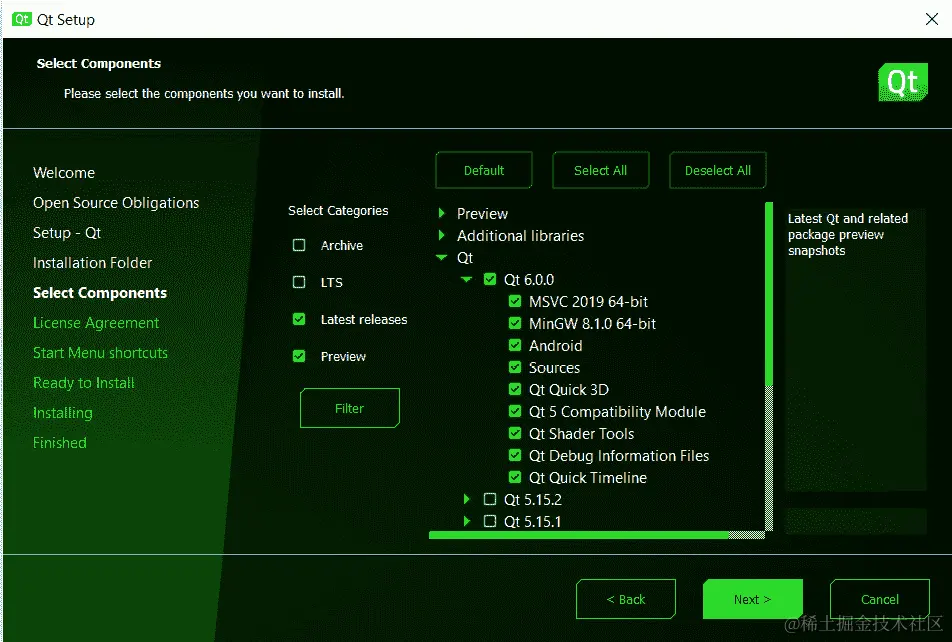Image resolution: width=952 pixels, height=642 pixels.
Task: Uncheck Qt Quick Timeline component
Action: click(x=515, y=477)
